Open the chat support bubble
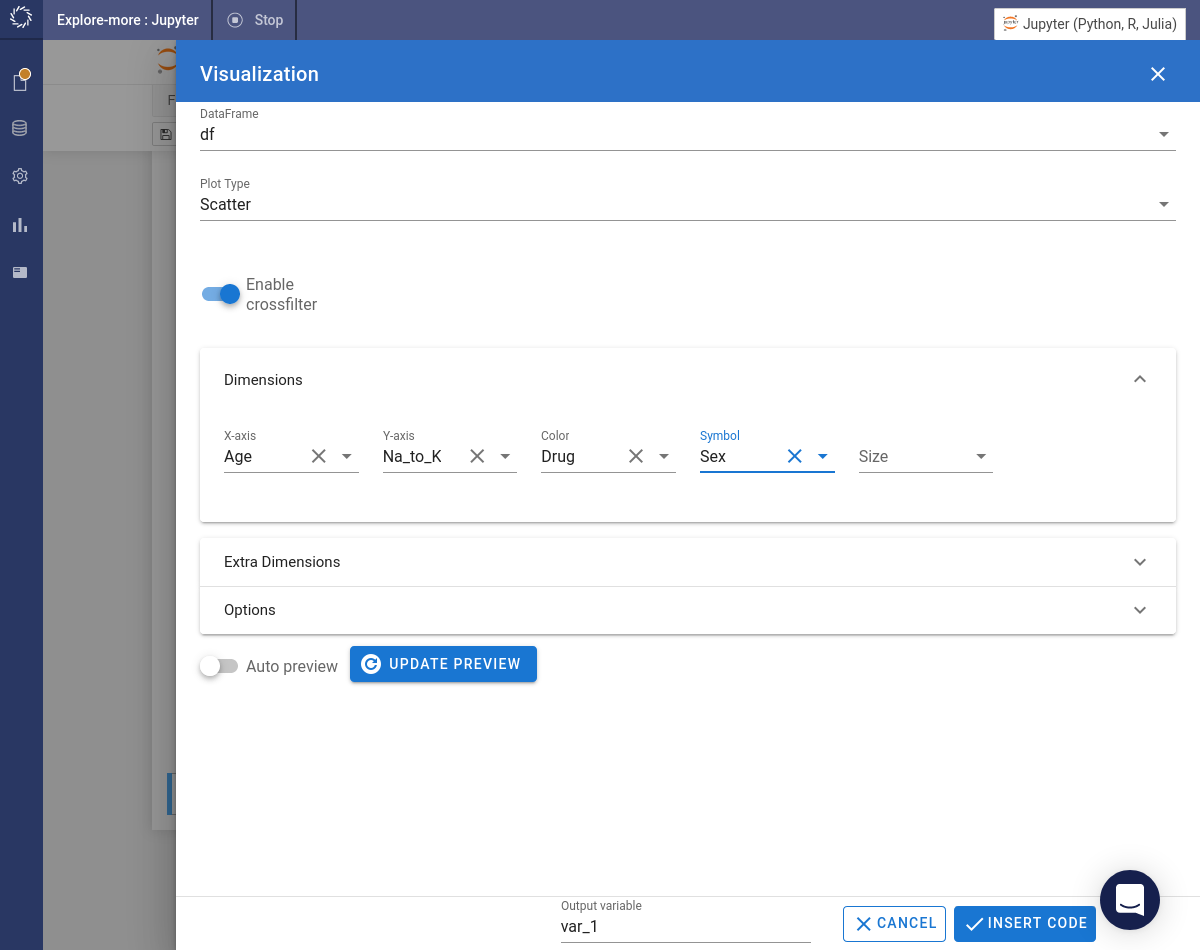 click(x=1130, y=900)
